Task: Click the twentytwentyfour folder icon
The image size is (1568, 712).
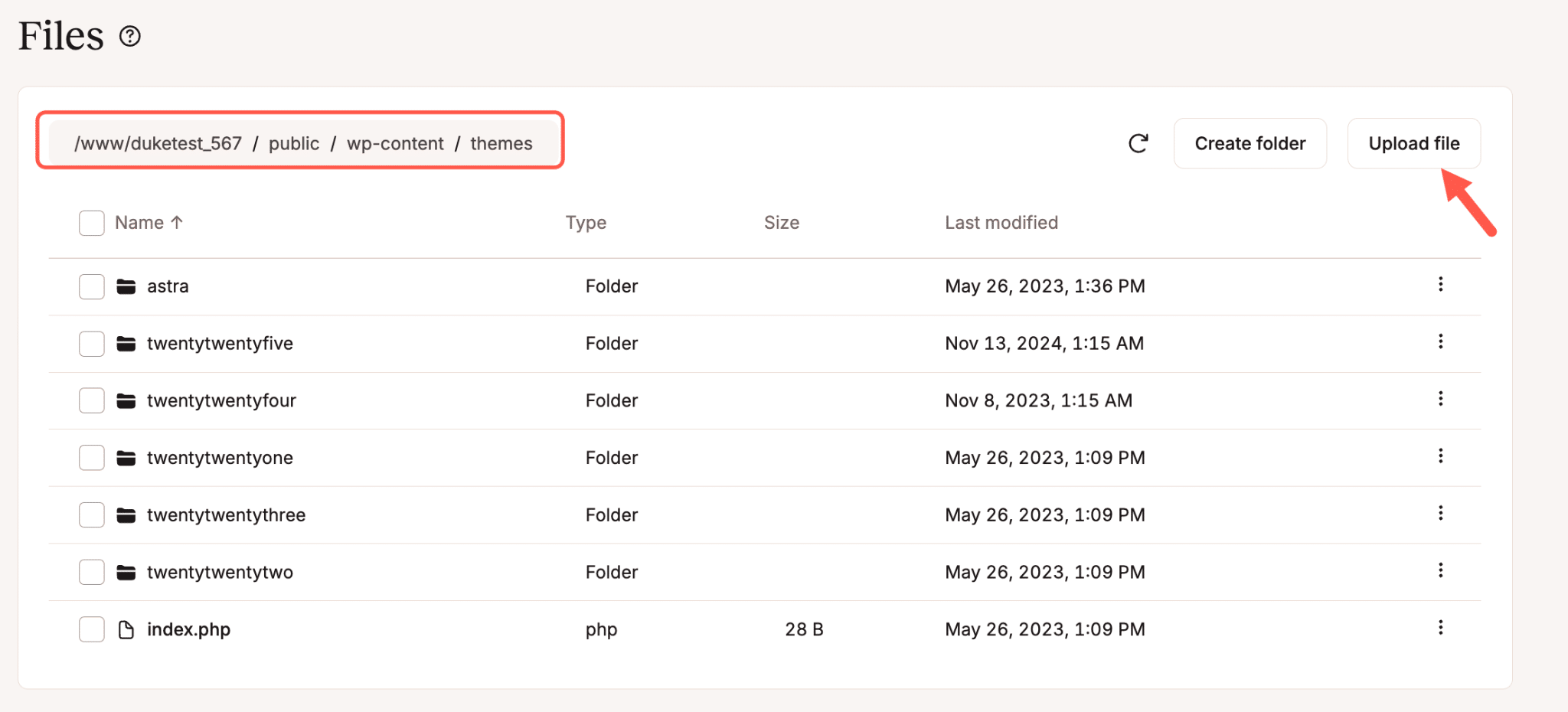Action: click(126, 400)
